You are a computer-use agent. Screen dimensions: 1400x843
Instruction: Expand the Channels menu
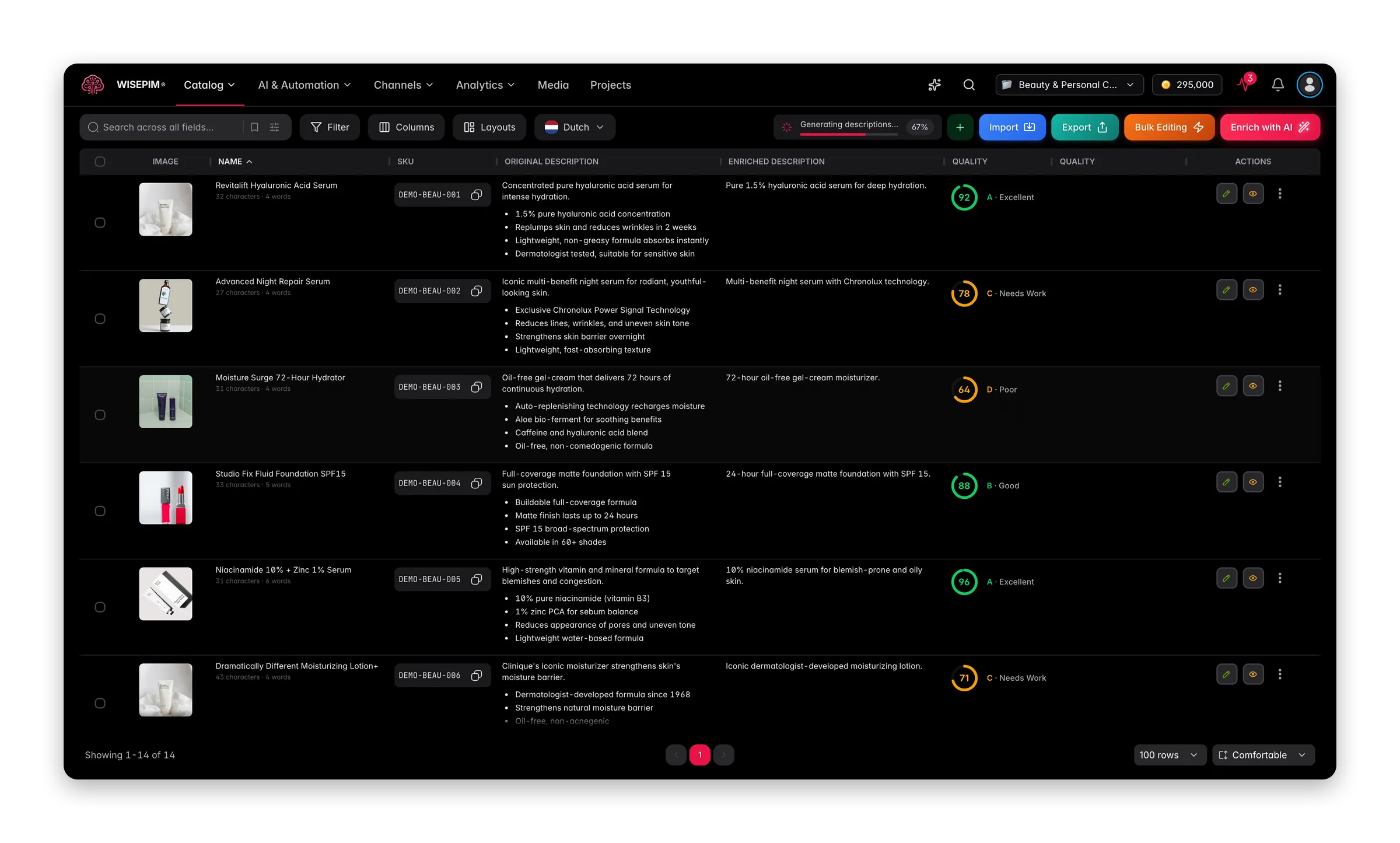pyautogui.click(x=404, y=85)
